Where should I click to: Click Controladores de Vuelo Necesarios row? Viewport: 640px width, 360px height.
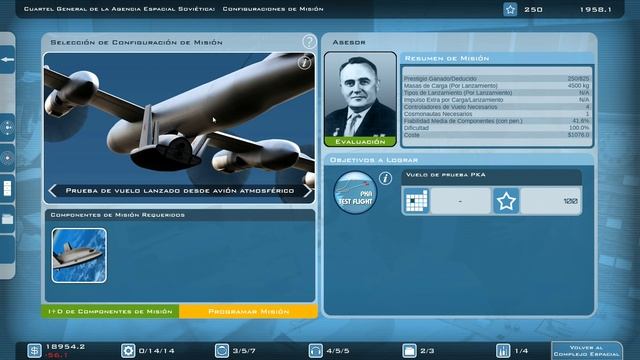tap(497, 107)
